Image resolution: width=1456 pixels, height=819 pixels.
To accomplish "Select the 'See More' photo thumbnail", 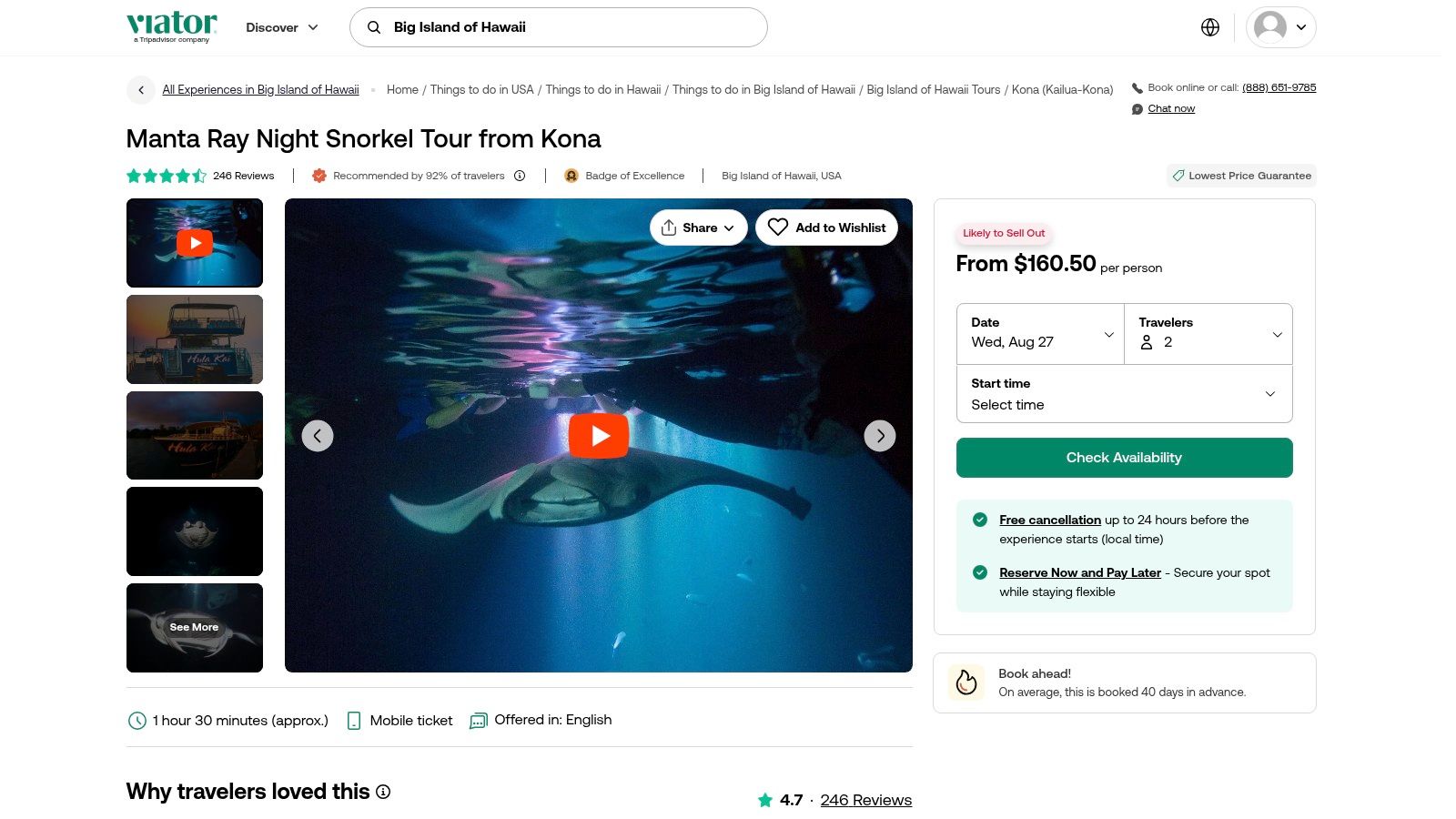I will pos(194,627).
